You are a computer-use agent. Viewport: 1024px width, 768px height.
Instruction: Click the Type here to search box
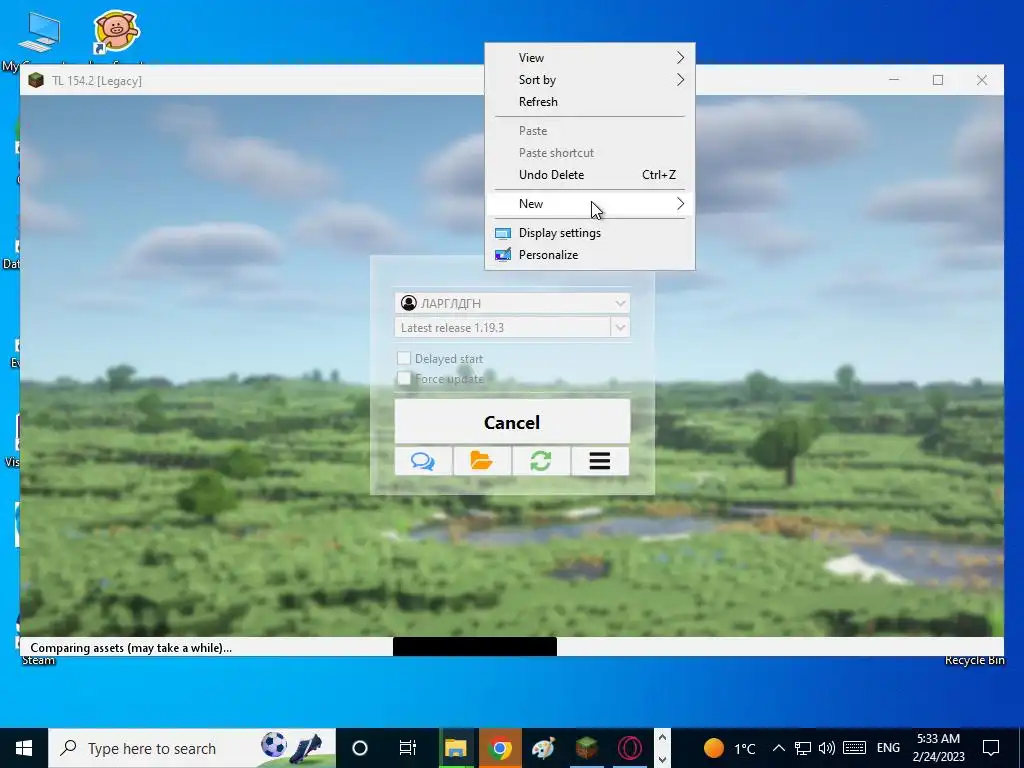click(192, 748)
